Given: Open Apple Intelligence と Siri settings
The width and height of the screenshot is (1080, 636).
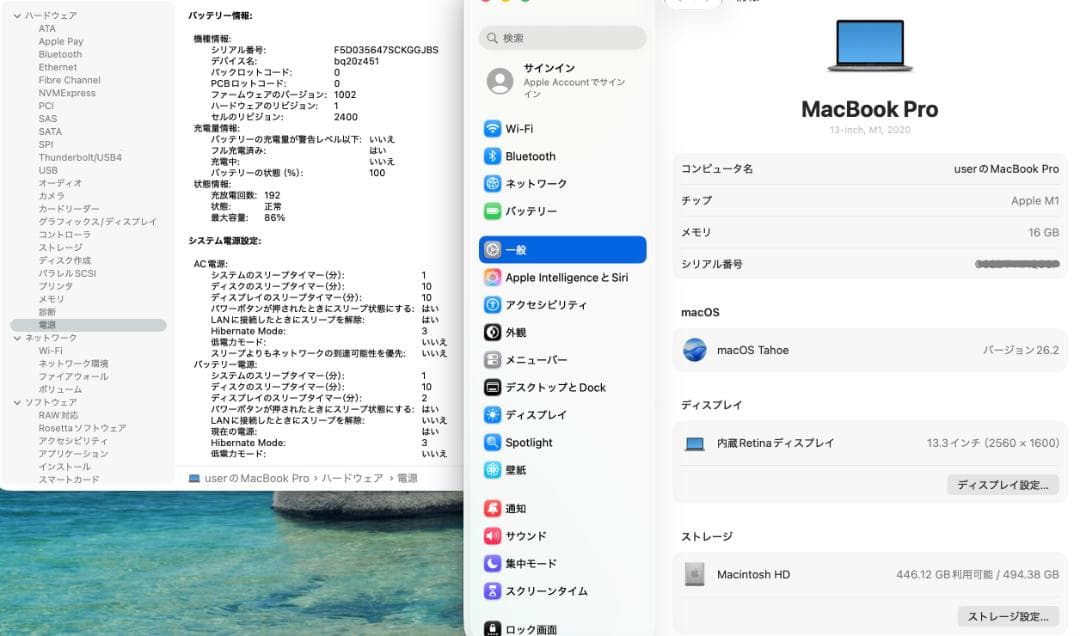Looking at the screenshot, I should point(493,277).
